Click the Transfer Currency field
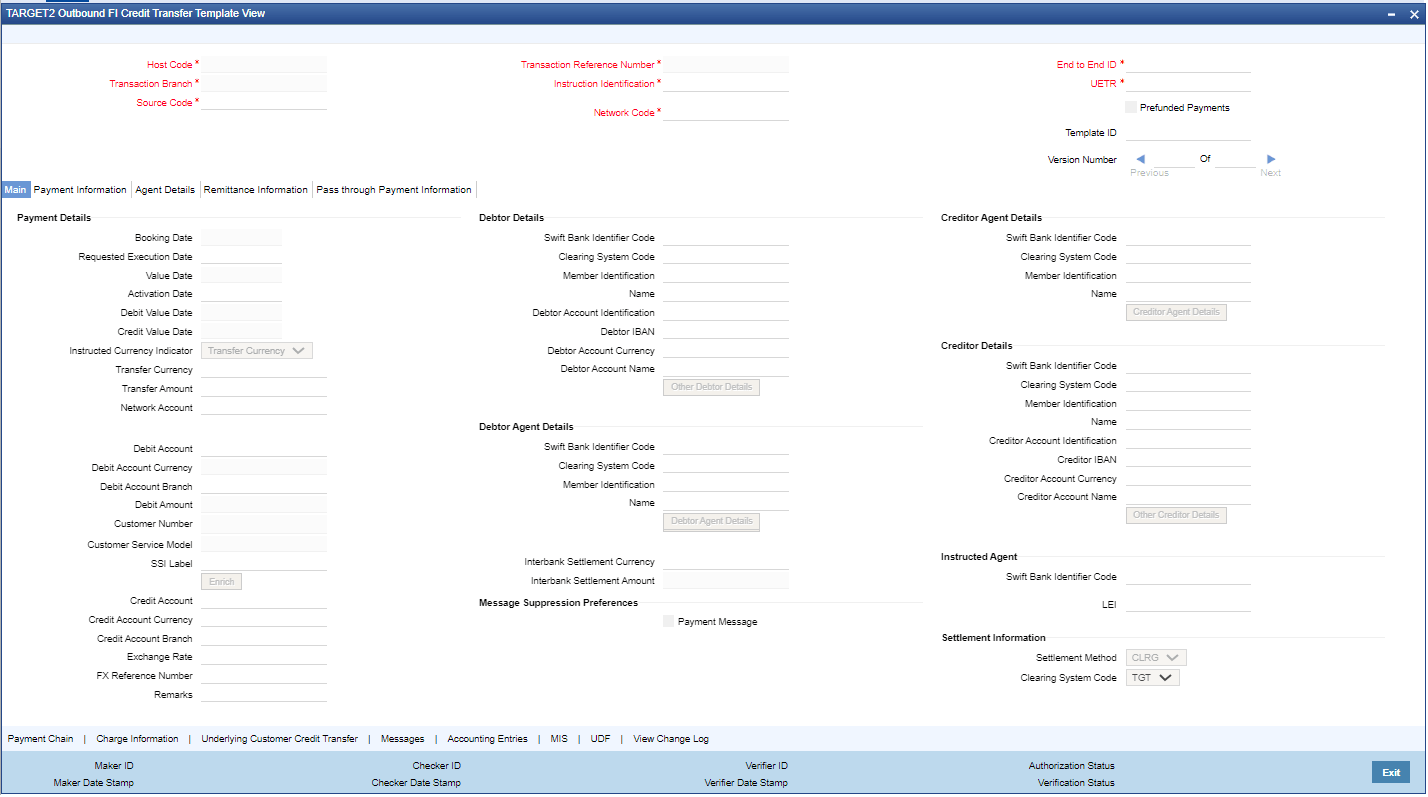This screenshot has width=1428, height=797. tap(264, 369)
